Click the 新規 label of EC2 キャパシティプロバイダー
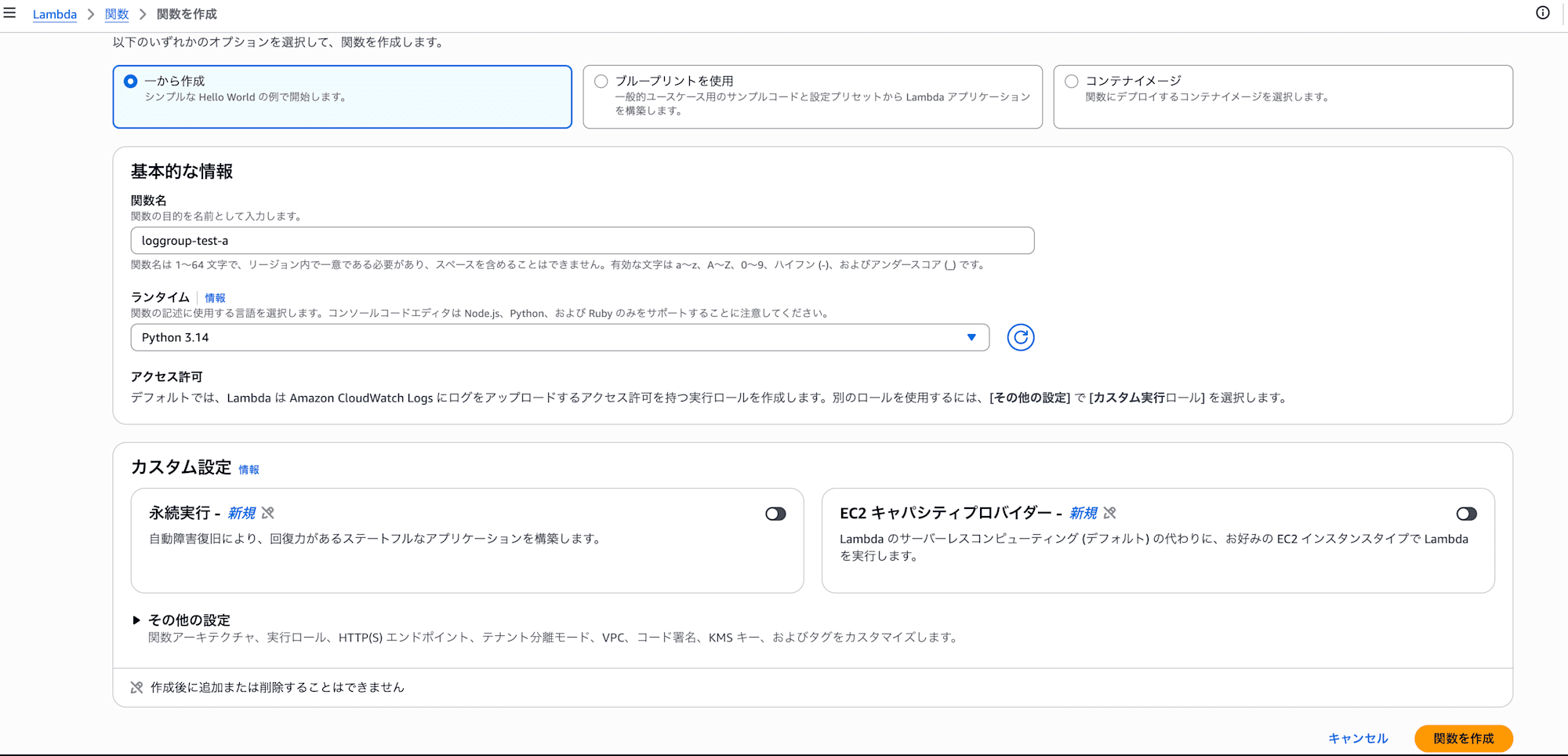Viewport: 1568px width, 756px height. (1083, 513)
